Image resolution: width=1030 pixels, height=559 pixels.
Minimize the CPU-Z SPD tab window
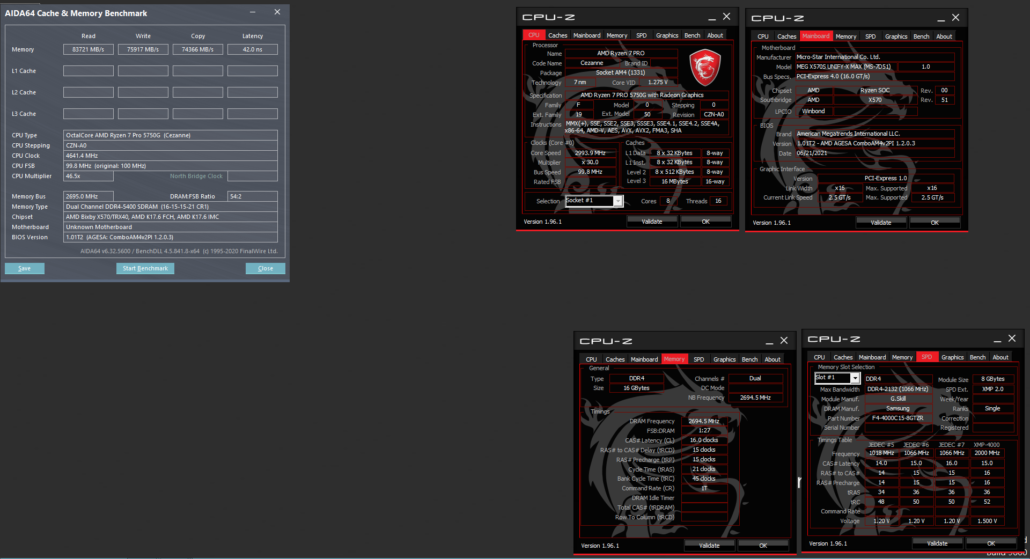point(996,340)
